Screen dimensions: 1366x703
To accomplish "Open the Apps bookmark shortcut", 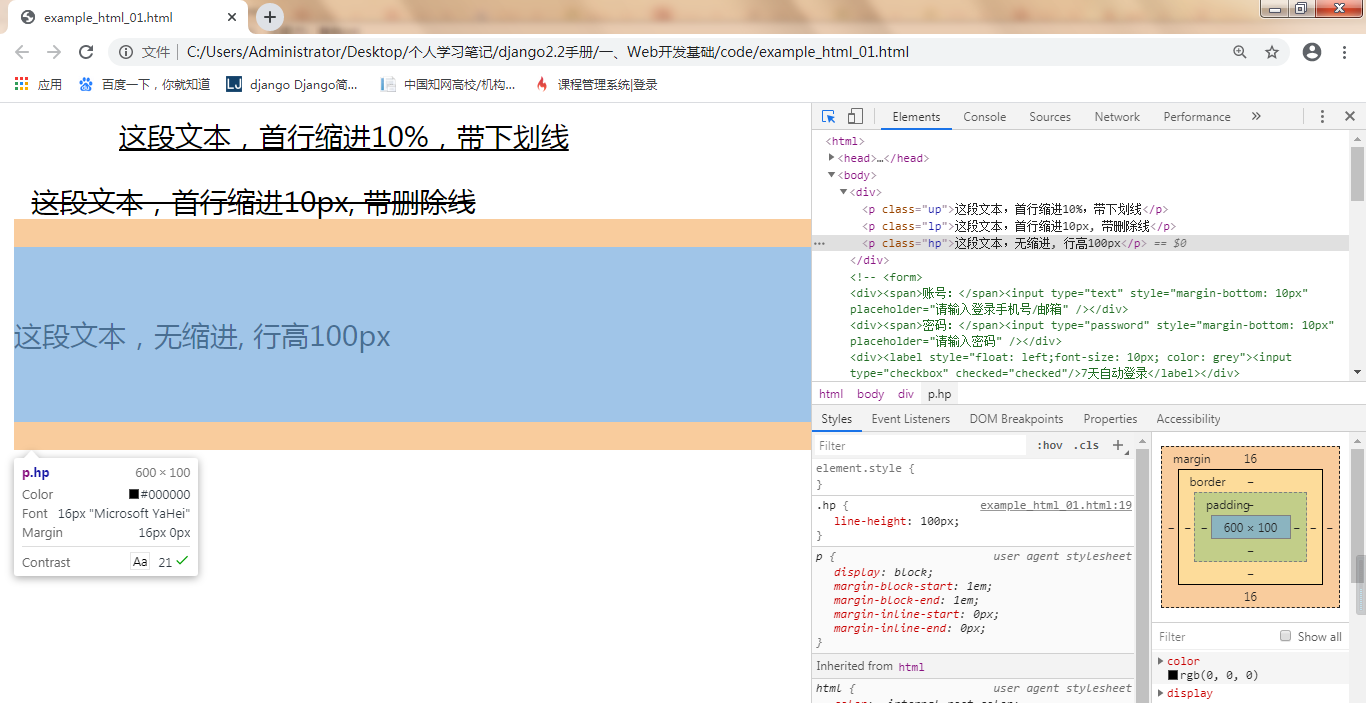I will pos(38,85).
